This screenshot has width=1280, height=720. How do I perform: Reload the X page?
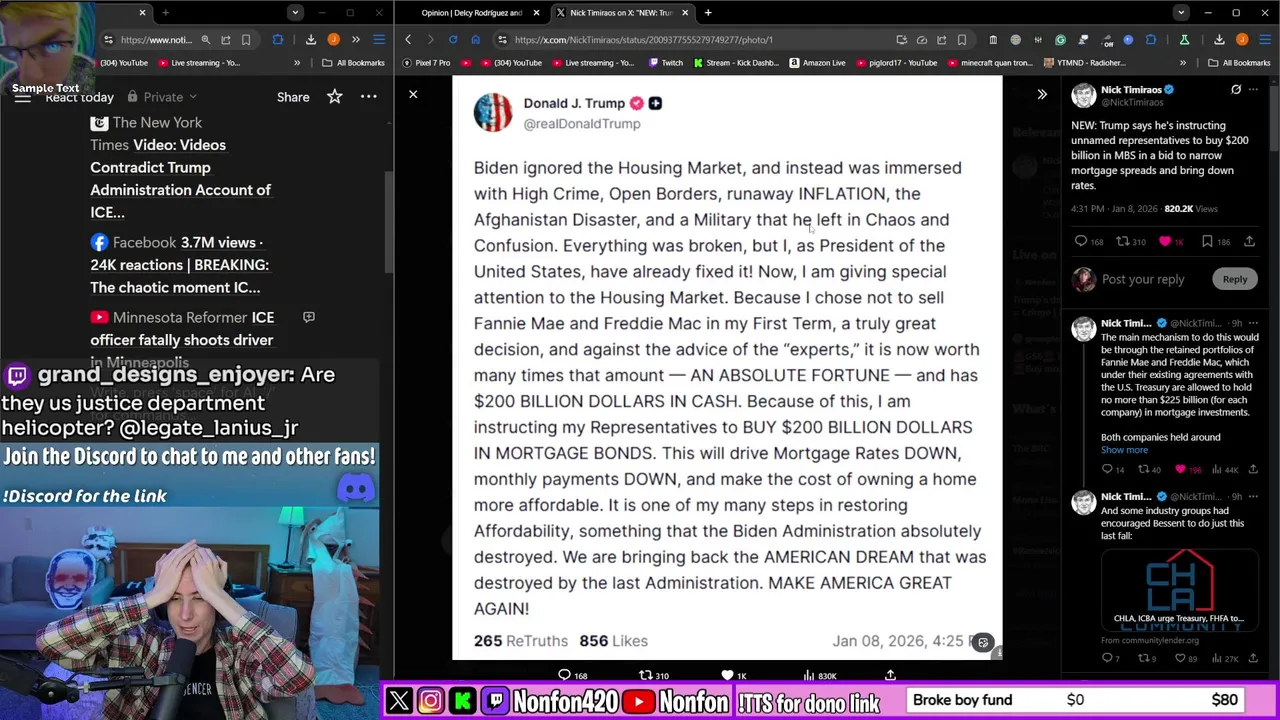coord(453,40)
